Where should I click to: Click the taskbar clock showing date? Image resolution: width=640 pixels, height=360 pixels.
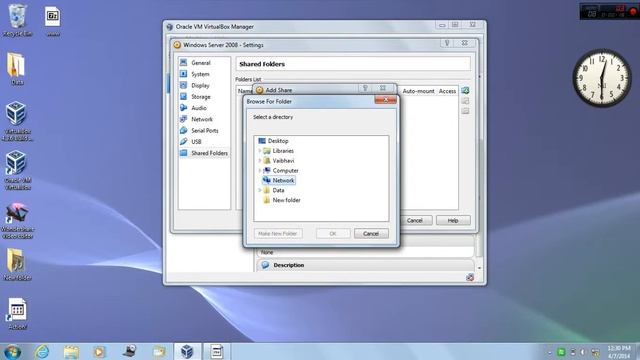[619, 352]
